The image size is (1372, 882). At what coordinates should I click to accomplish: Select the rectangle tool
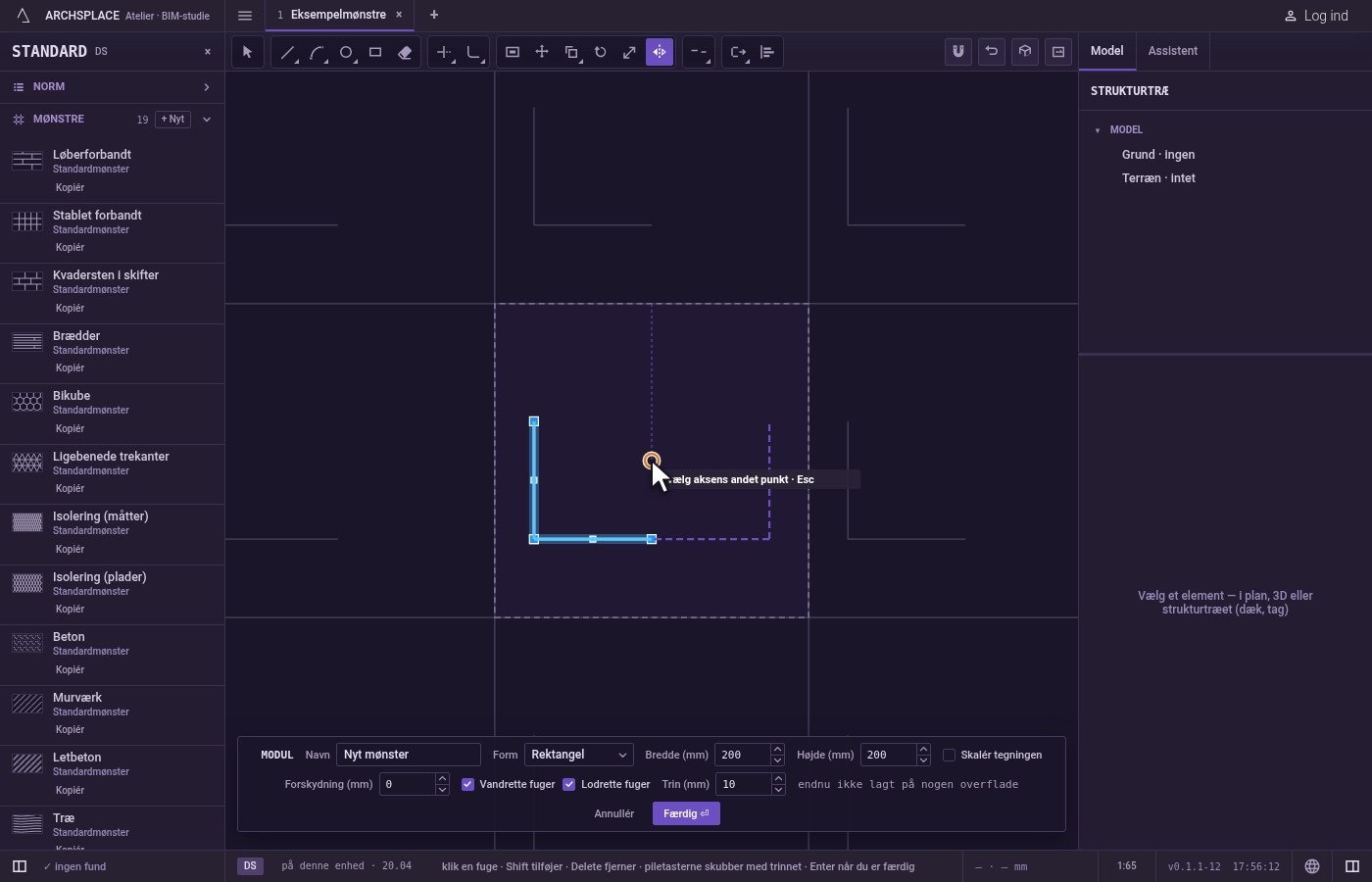tap(375, 52)
